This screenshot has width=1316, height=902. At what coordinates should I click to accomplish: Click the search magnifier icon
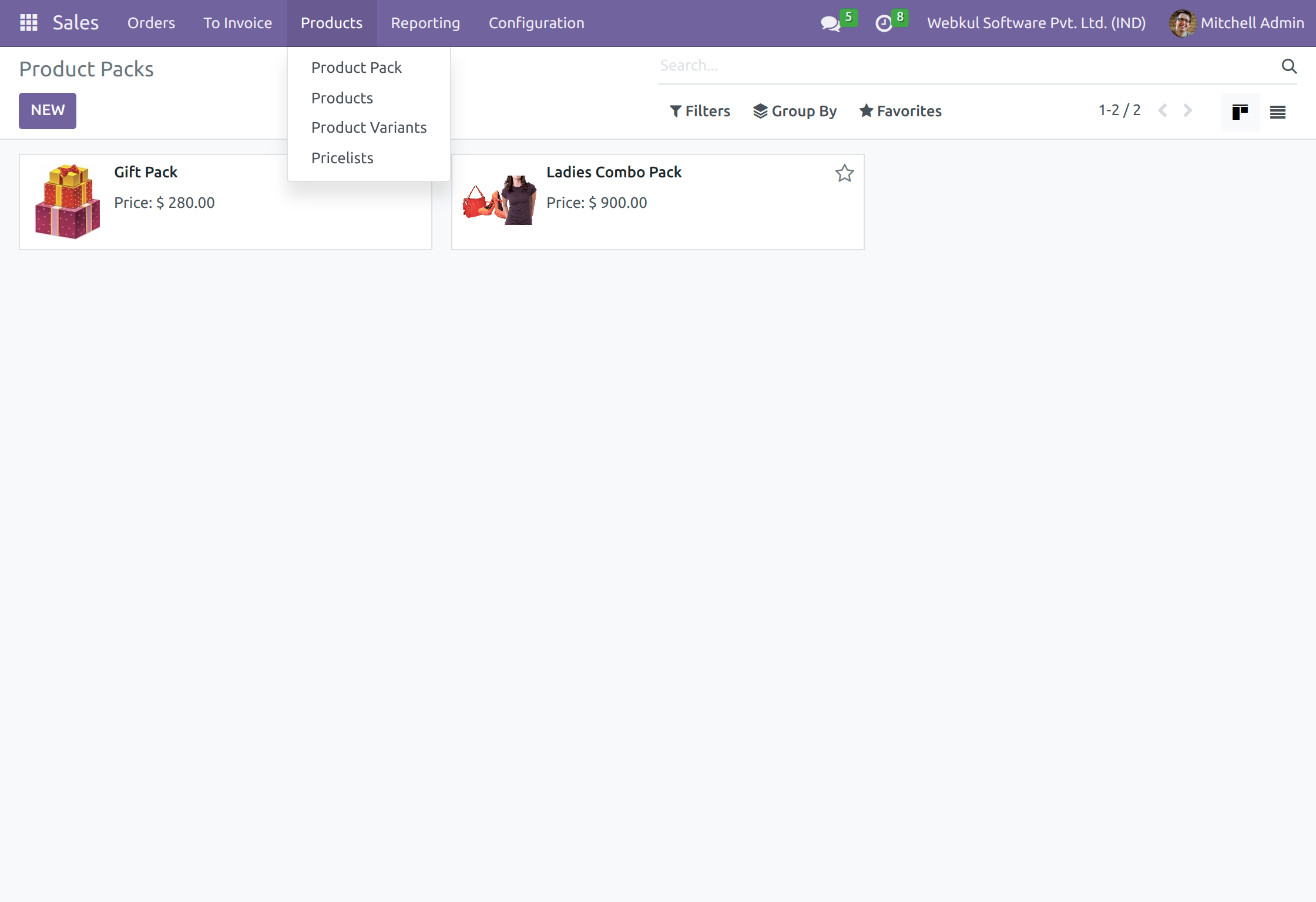pyautogui.click(x=1289, y=66)
